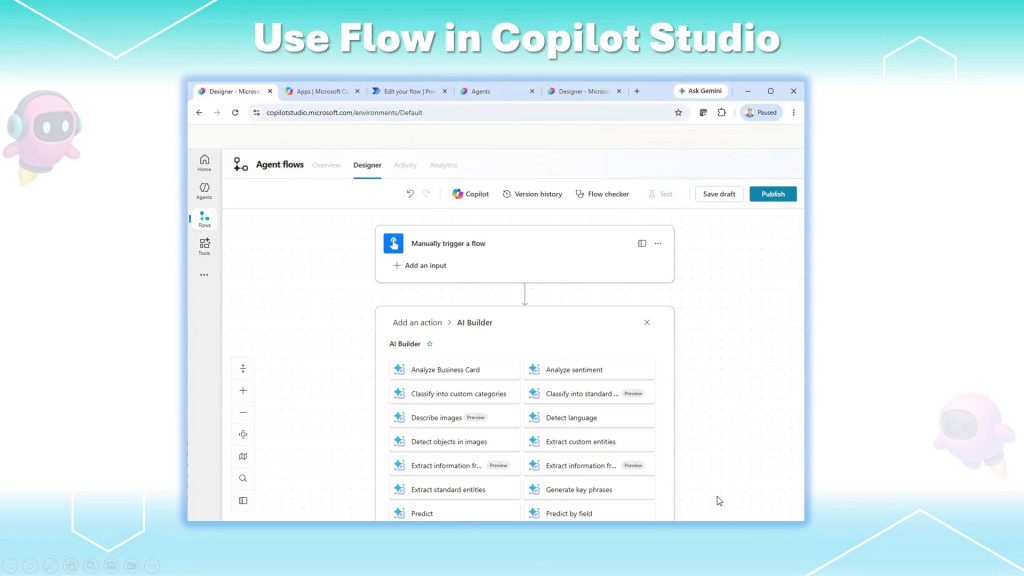
Task: Select Extract standard entities action
Action: pyautogui.click(x=455, y=490)
